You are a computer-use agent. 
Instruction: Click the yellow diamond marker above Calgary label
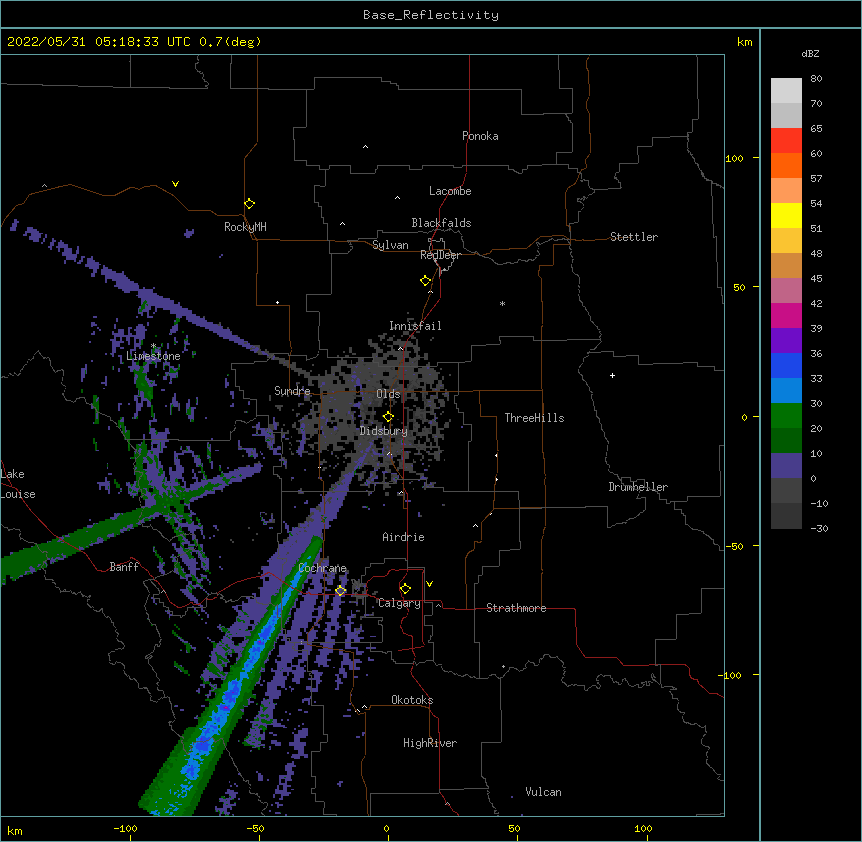coord(405,589)
